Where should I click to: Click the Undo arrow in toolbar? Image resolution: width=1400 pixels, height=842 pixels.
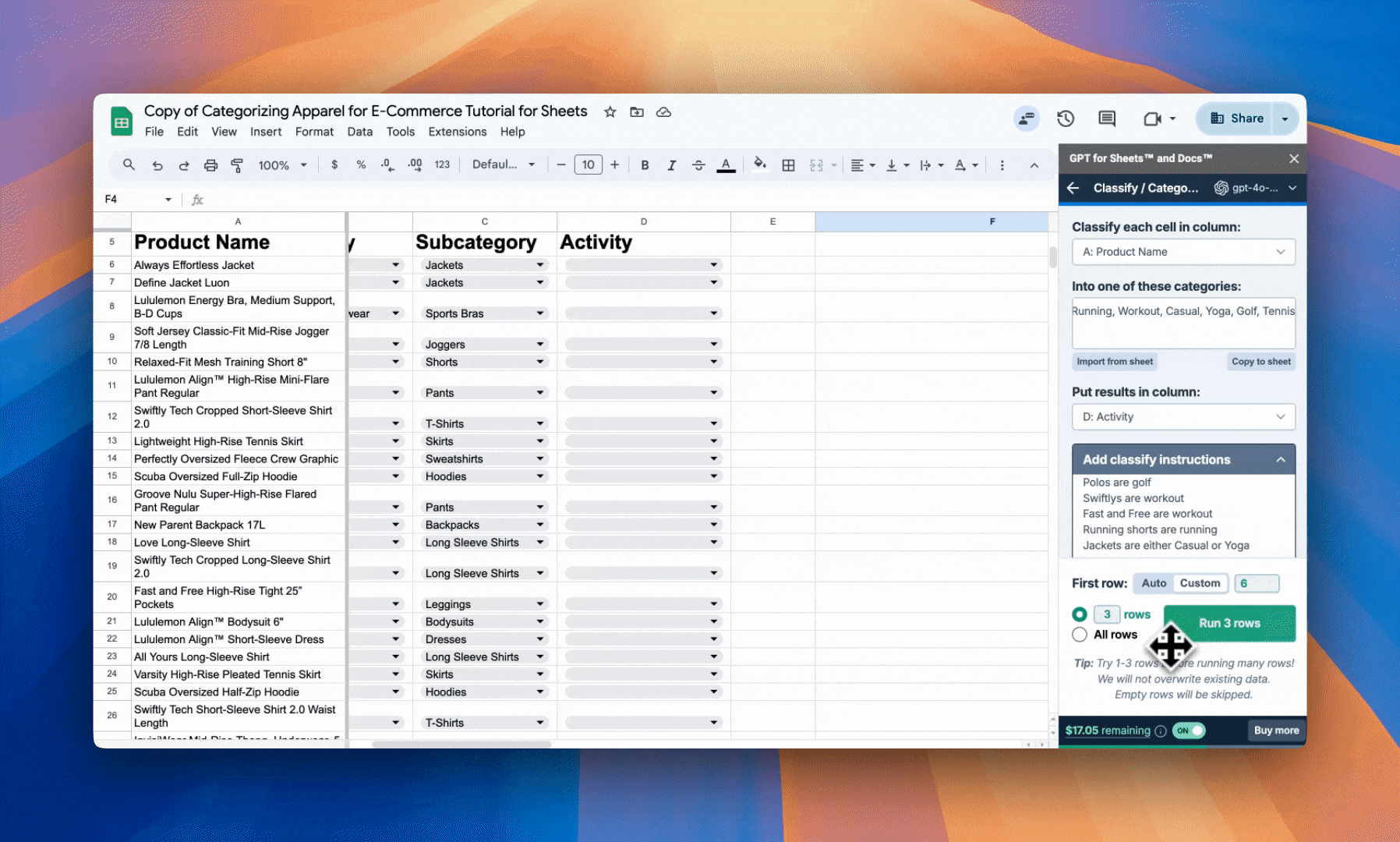tap(157, 165)
